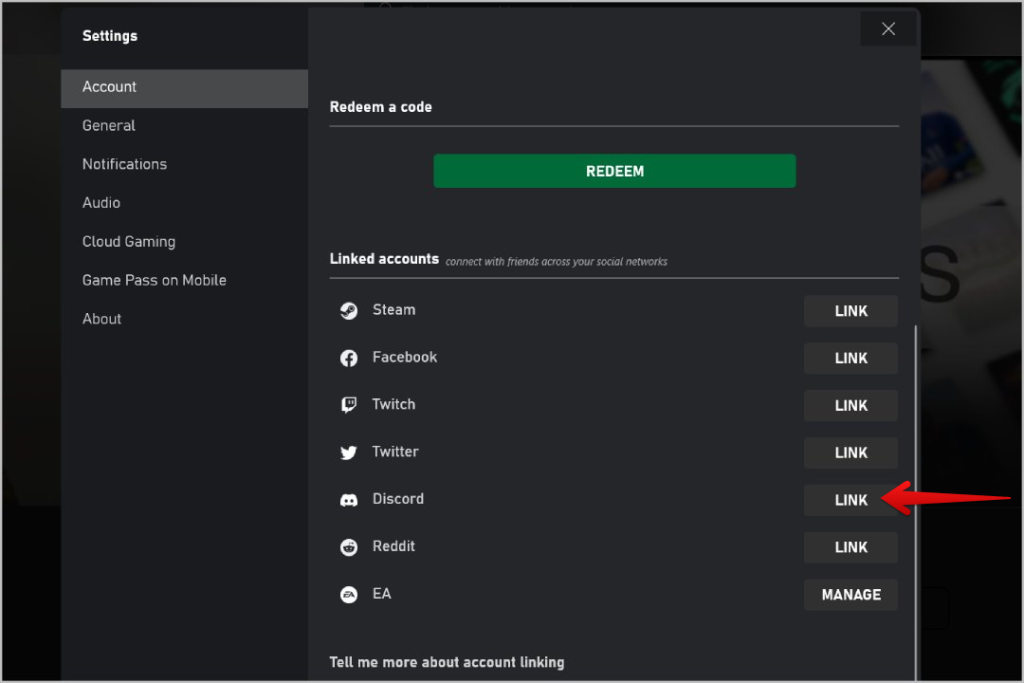Link the Discord account

(850, 500)
